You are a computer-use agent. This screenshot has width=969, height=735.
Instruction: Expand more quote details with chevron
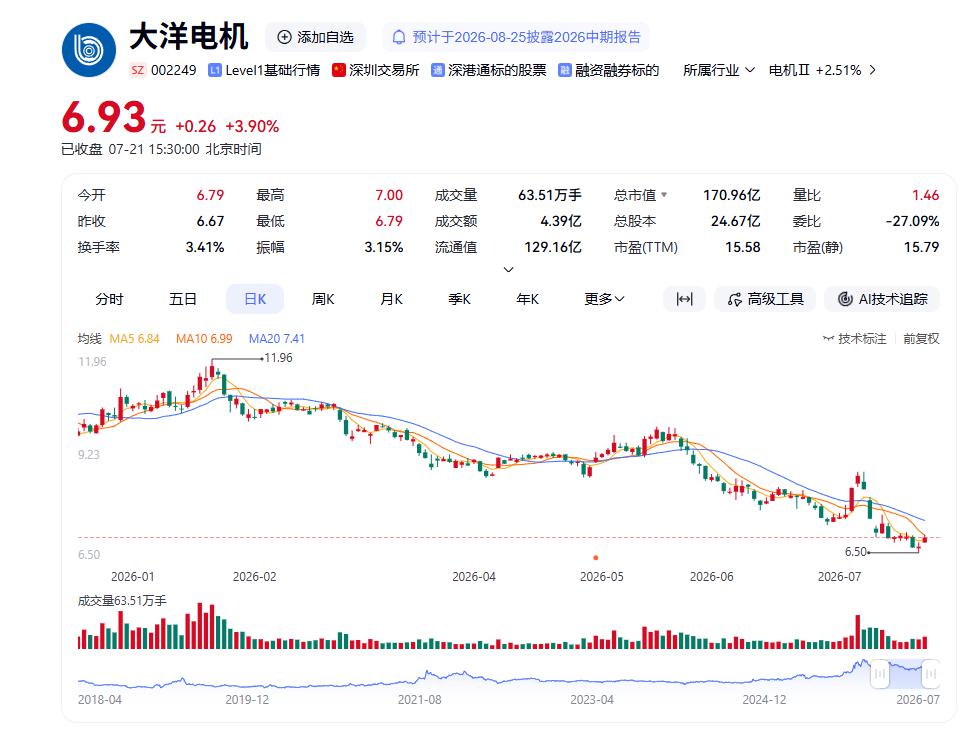point(509,270)
